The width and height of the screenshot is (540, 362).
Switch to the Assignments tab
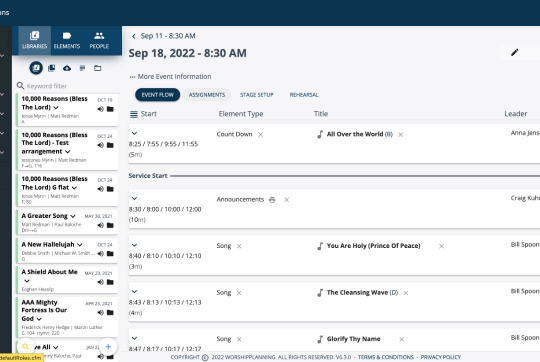207,95
